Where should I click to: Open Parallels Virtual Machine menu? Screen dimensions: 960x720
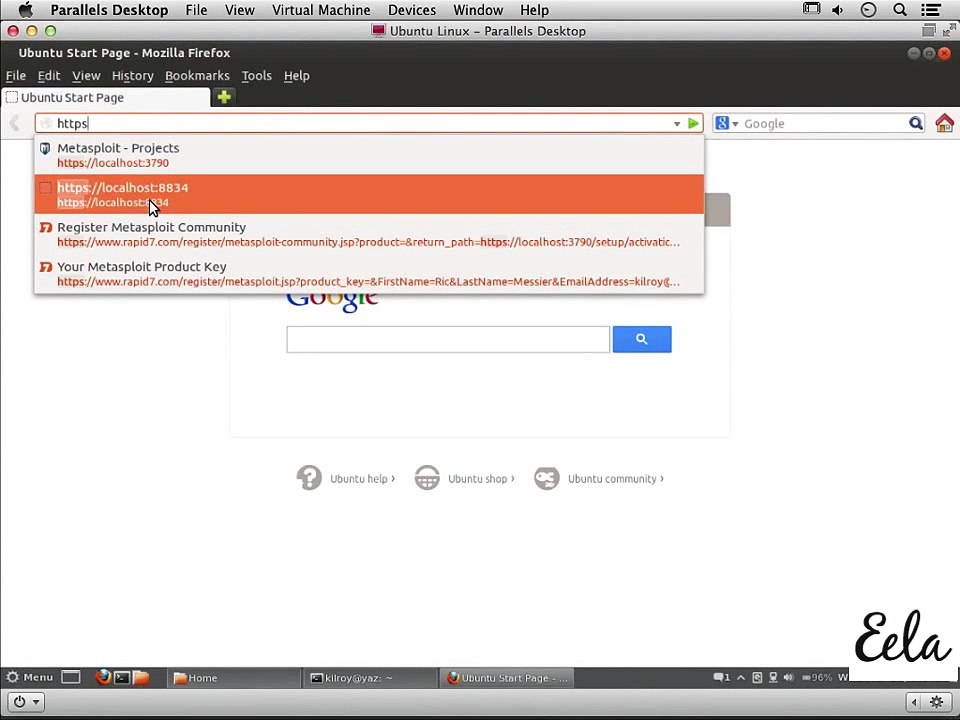point(321,10)
